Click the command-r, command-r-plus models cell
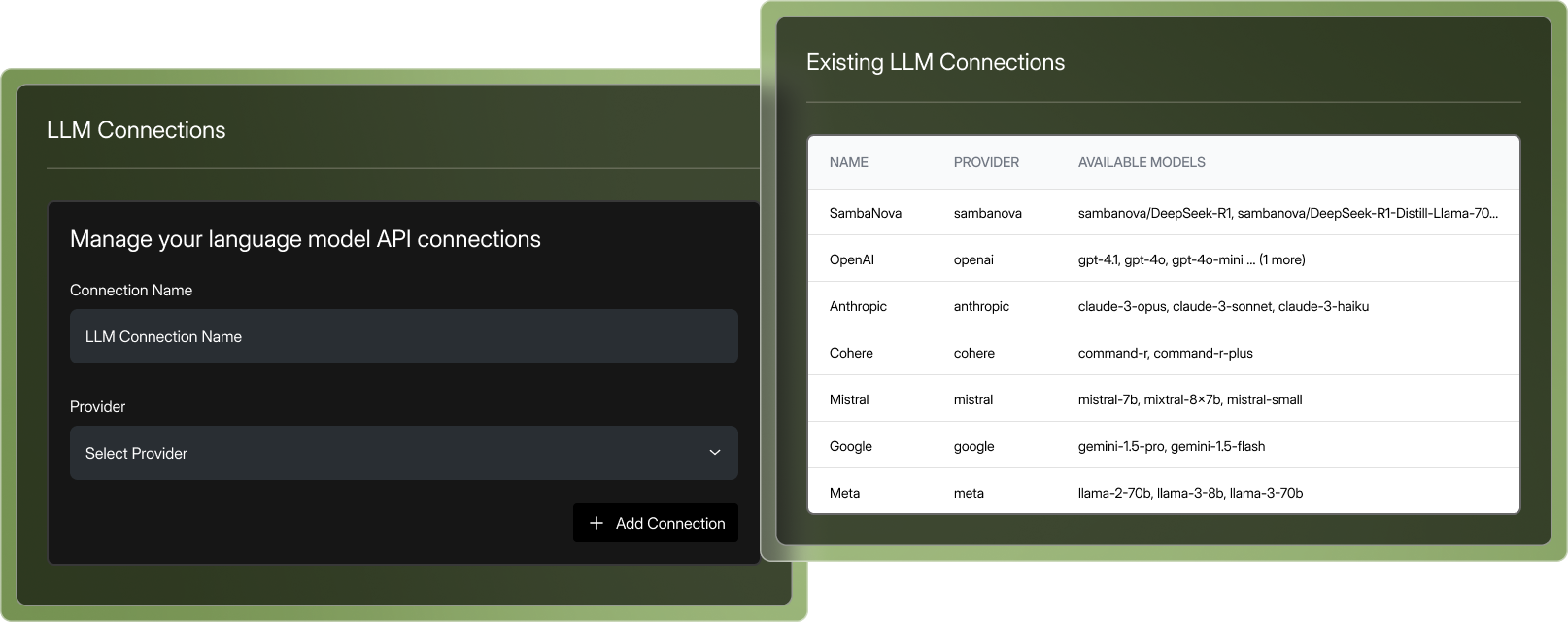This screenshot has height=622, width=1568. tap(1166, 353)
